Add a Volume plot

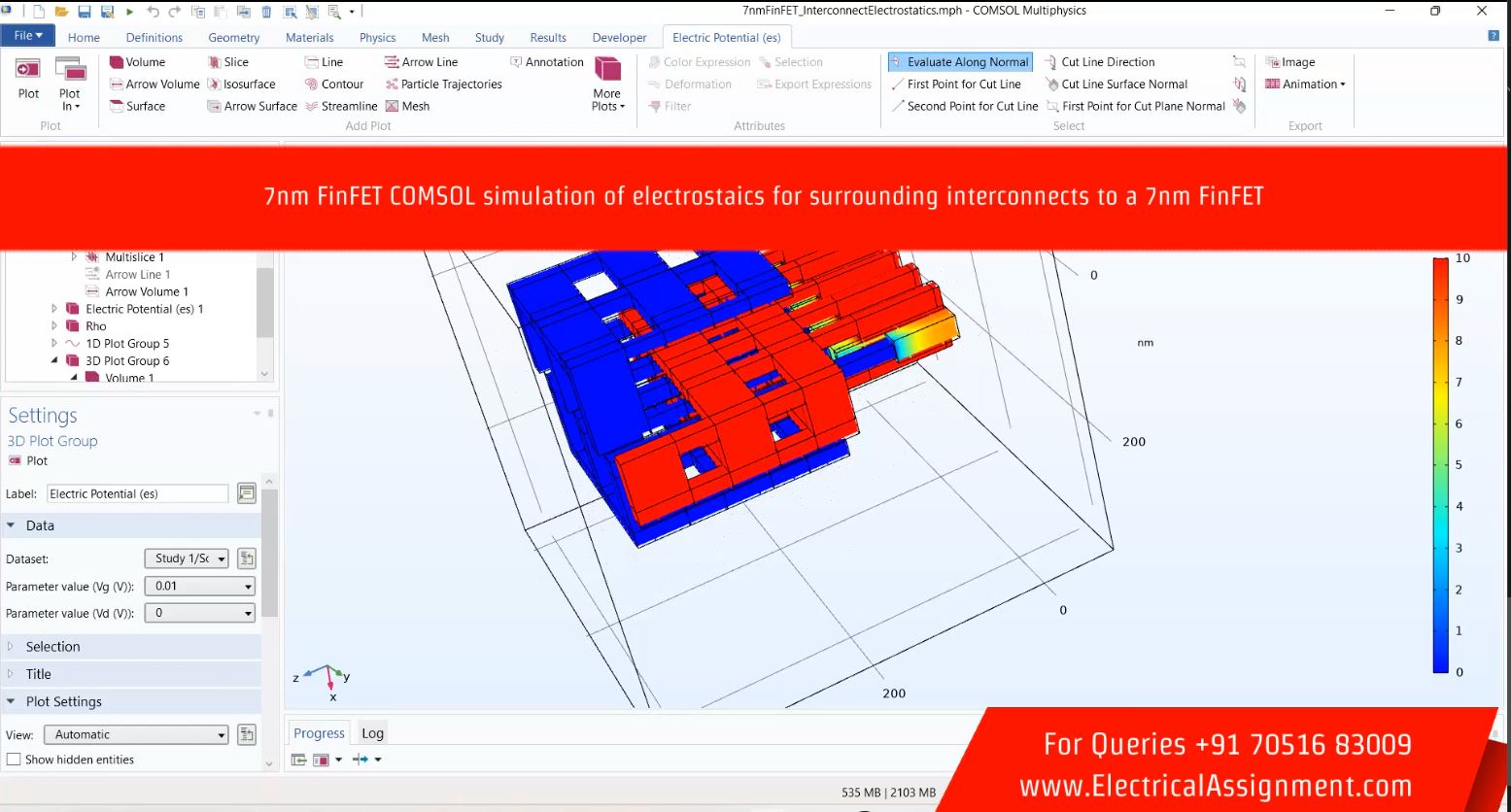(137, 62)
